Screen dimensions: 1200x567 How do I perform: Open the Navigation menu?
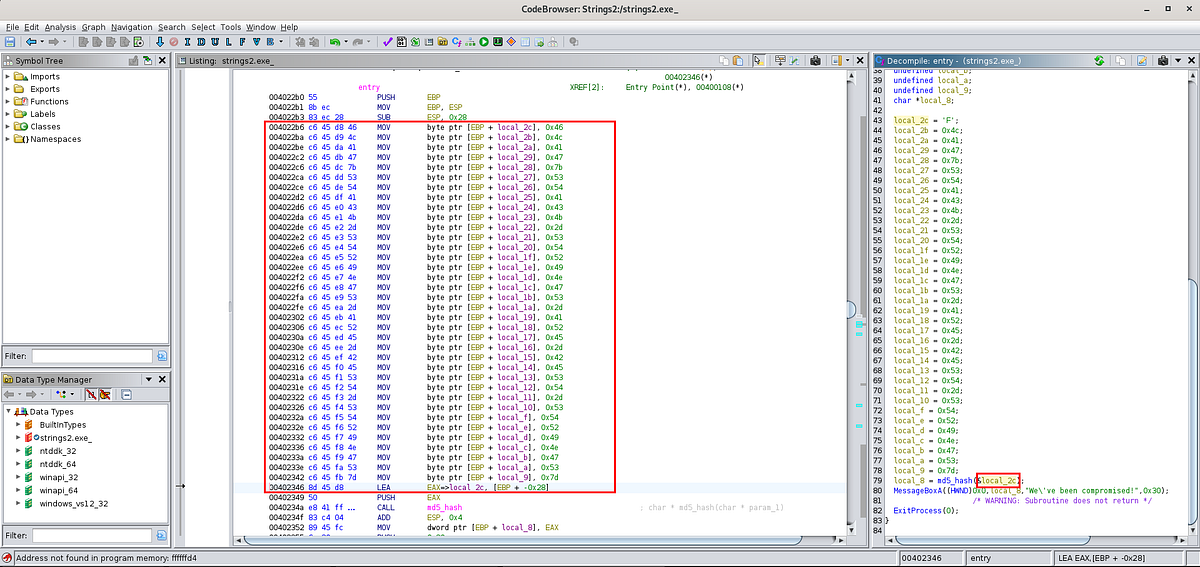pos(132,26)
